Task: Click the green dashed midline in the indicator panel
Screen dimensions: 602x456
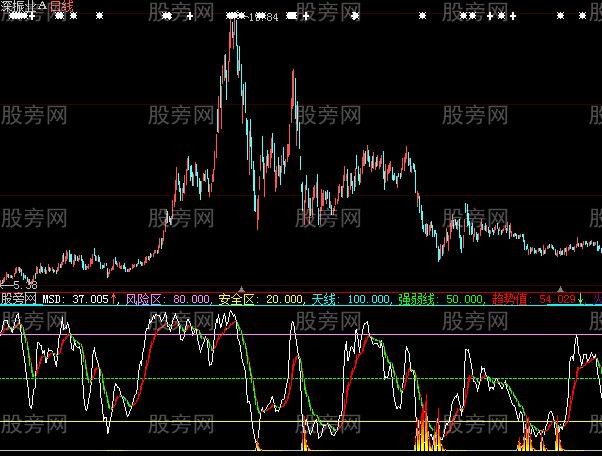Action: point(300,378)
